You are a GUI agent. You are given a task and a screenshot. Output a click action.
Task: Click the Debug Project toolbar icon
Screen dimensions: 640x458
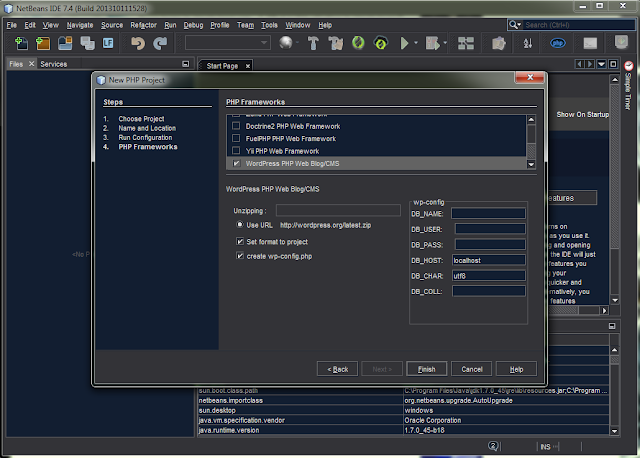coord(433,43)
